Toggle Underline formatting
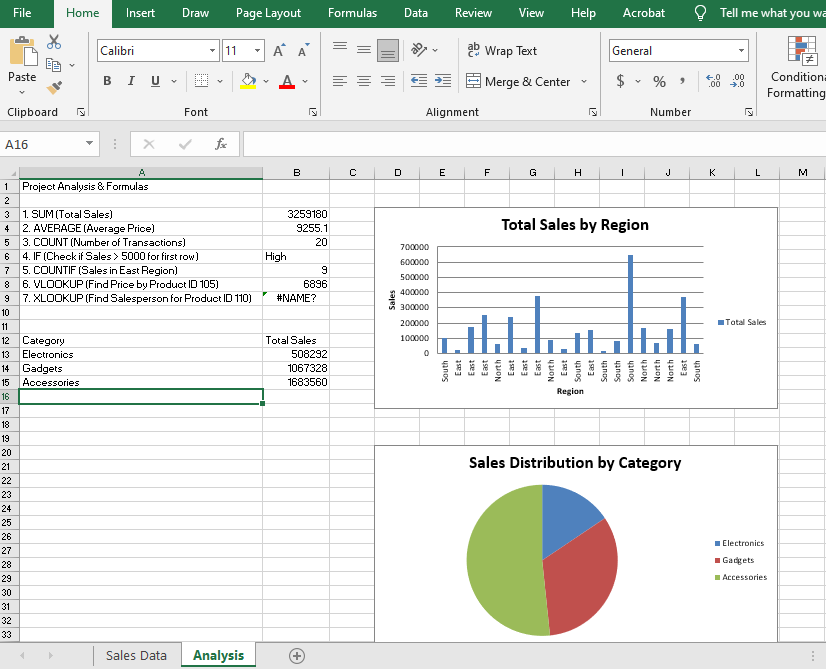This screenshot has width=826, height=669. pyautogui.click(x=155, y=81)
